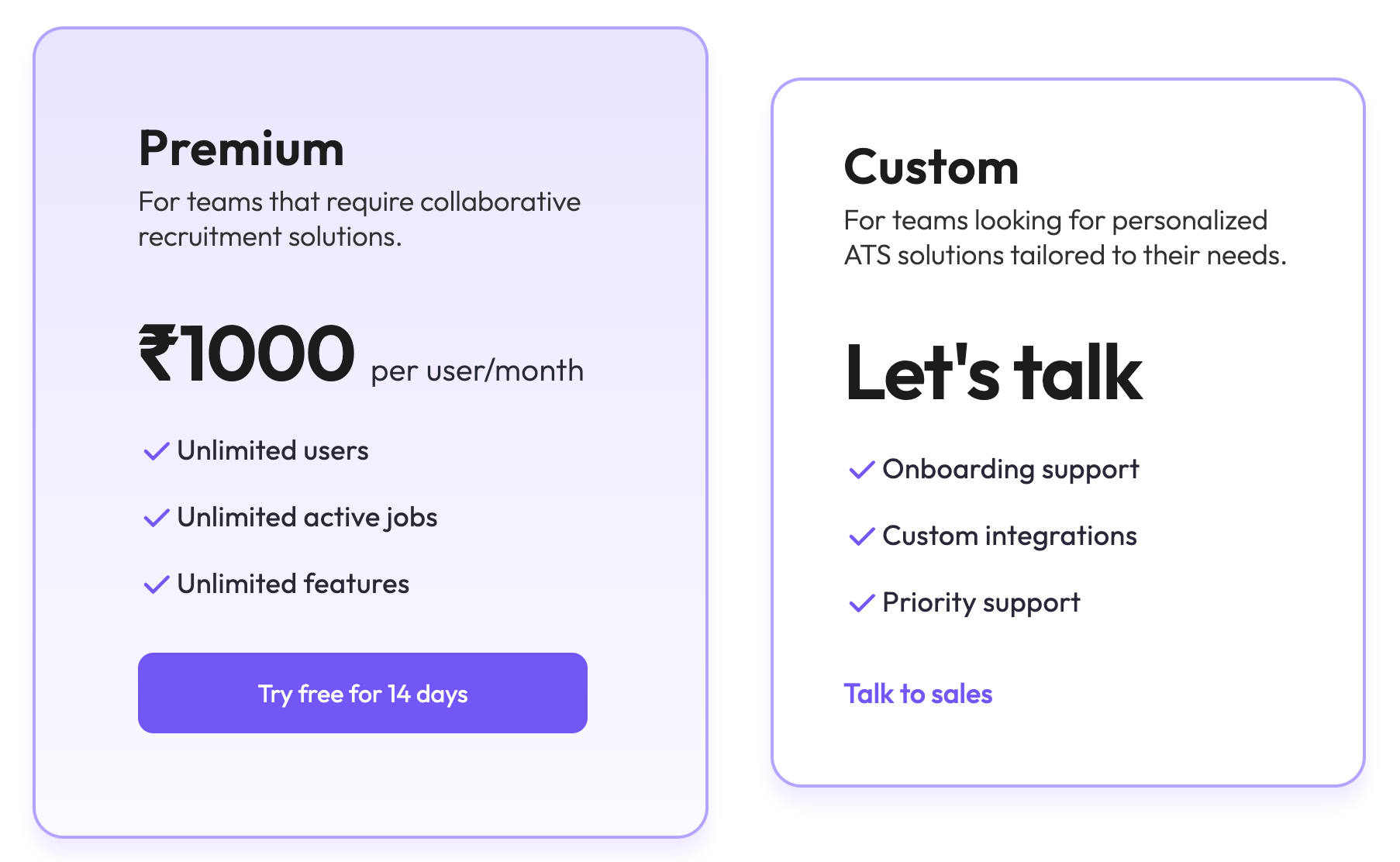
Task: Click checkmark icon beside Custom integrations
Action: (x=862, y=536)
